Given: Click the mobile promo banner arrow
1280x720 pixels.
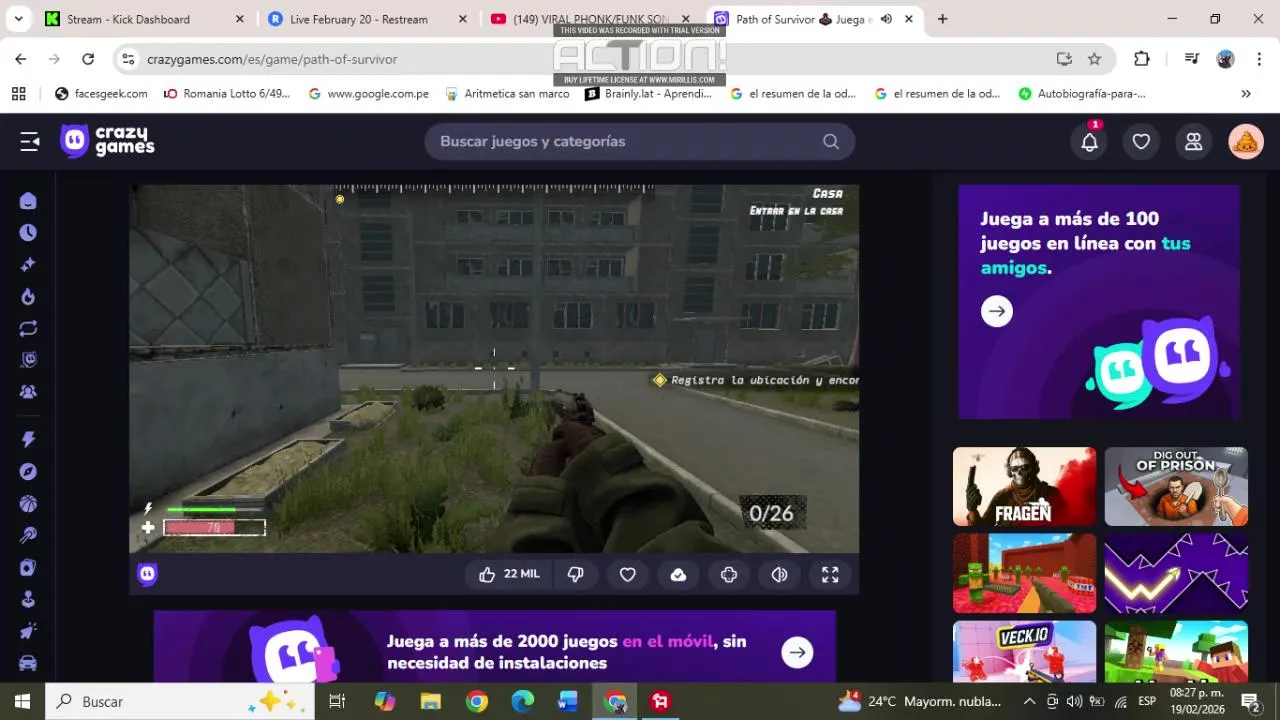Looking at the screenshot, I should 797,652.
